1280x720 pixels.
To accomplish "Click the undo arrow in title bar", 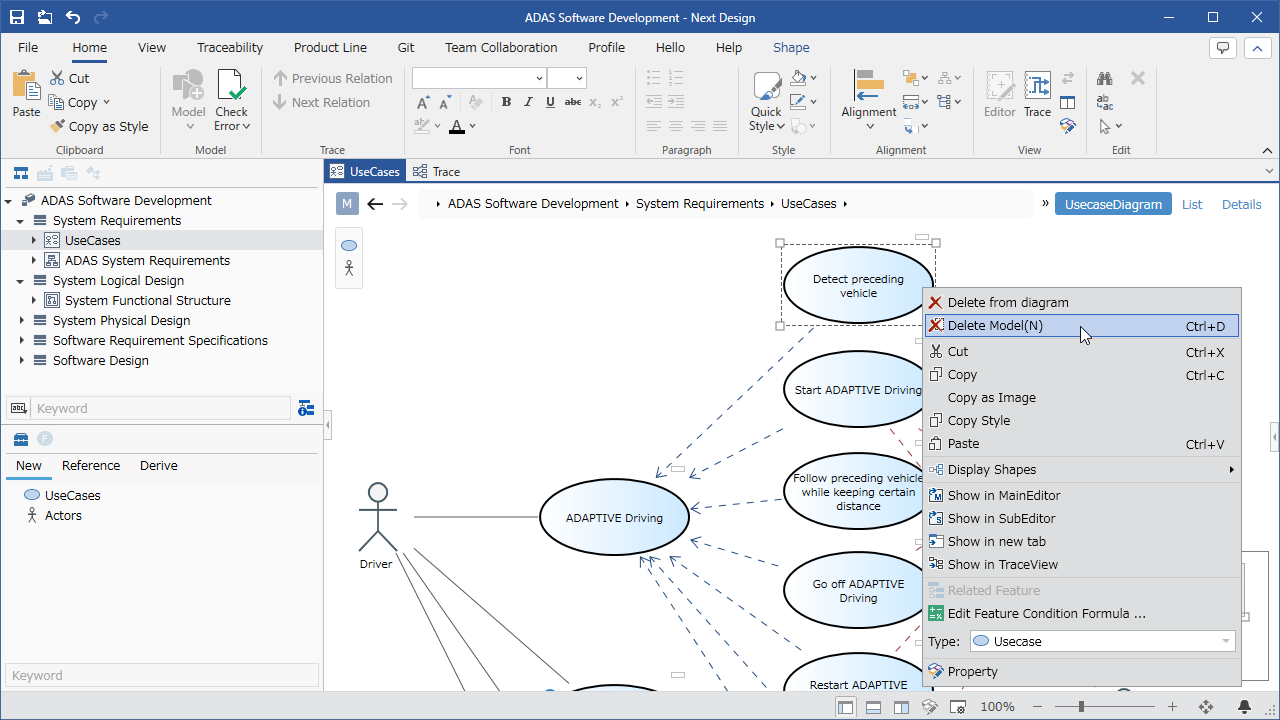I will click(73, 17).
